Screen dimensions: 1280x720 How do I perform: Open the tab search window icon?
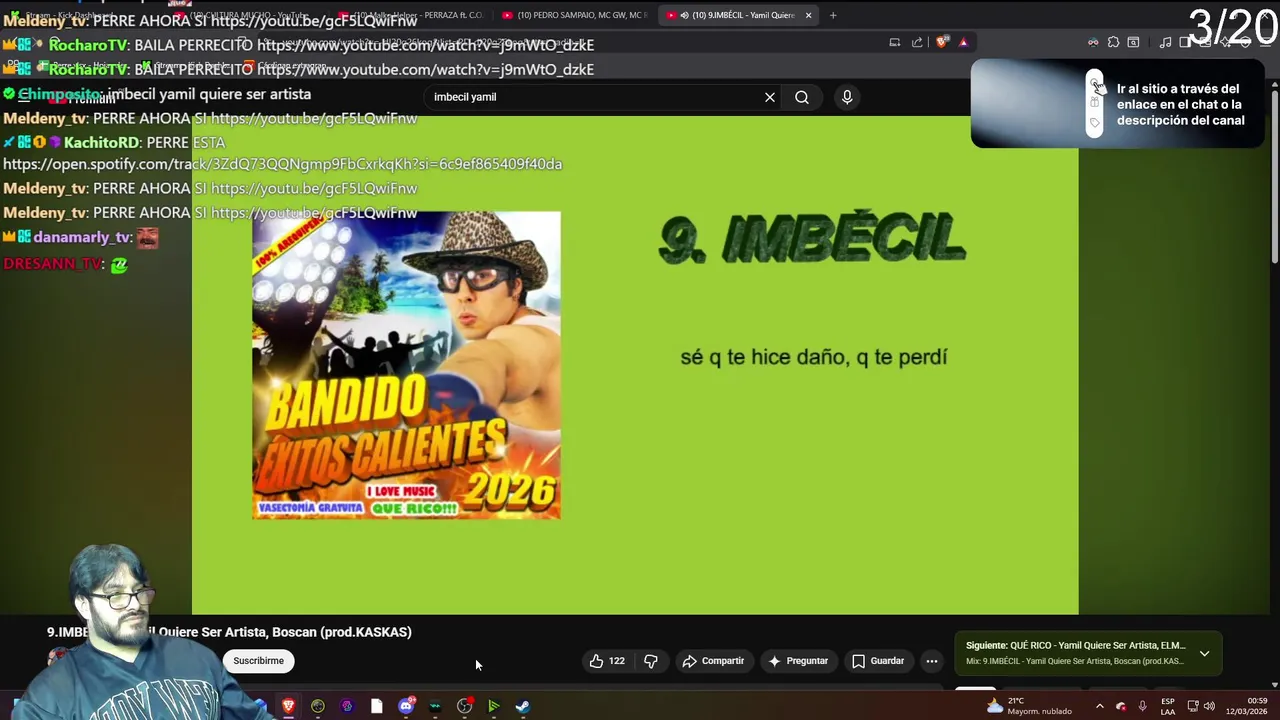pos(1133,42)
